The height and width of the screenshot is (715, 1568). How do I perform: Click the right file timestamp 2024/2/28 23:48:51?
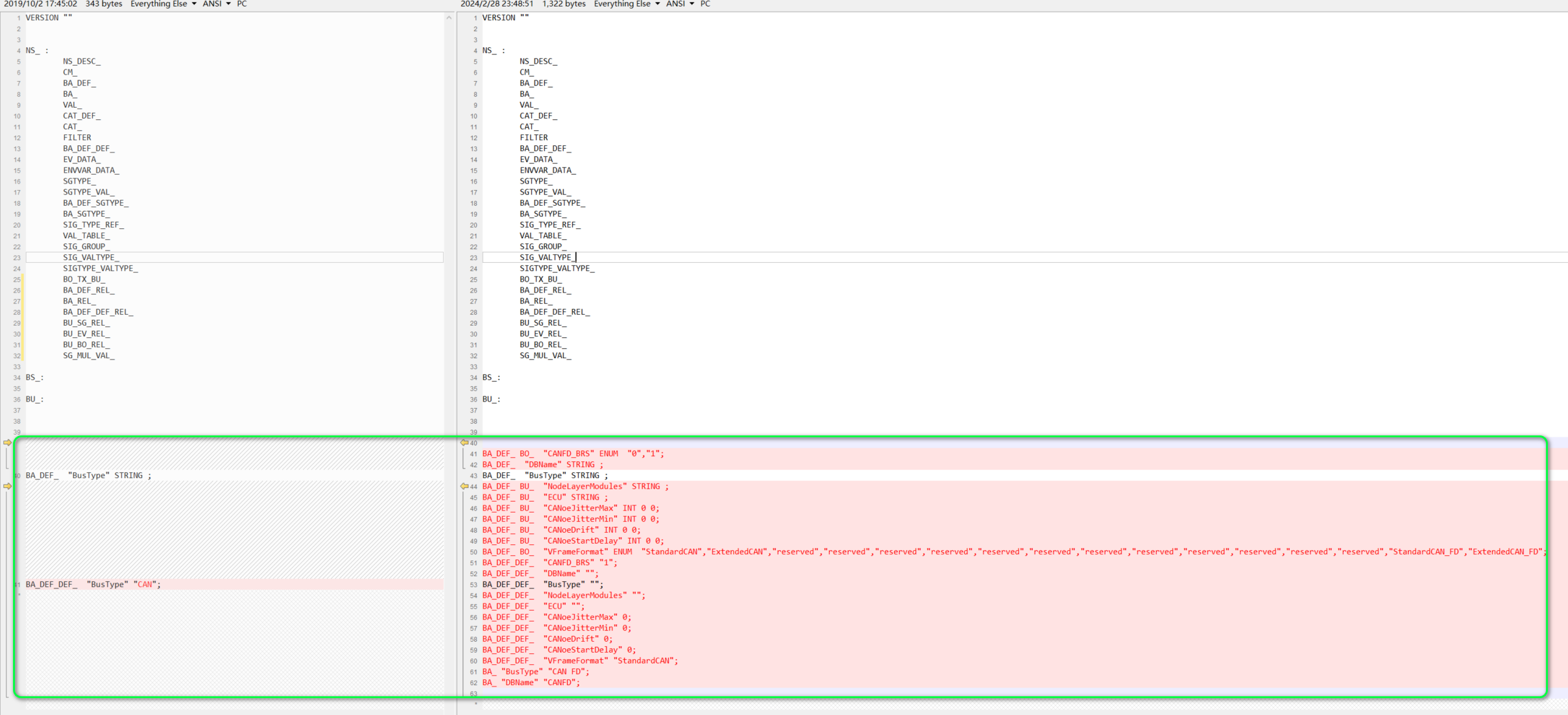click(x=497, y=4)
